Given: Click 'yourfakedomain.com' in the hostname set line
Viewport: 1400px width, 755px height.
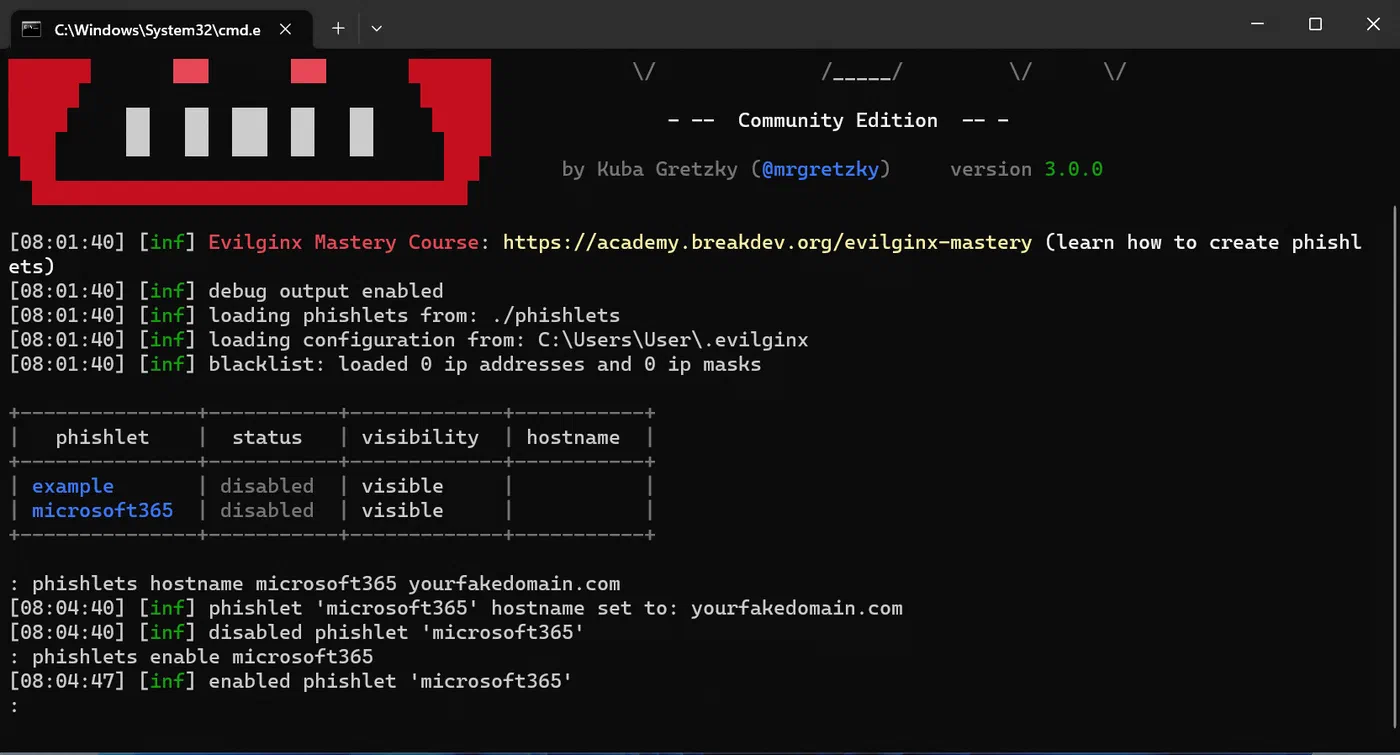Looking at the screenshot, I should click(x=797, y=608).
